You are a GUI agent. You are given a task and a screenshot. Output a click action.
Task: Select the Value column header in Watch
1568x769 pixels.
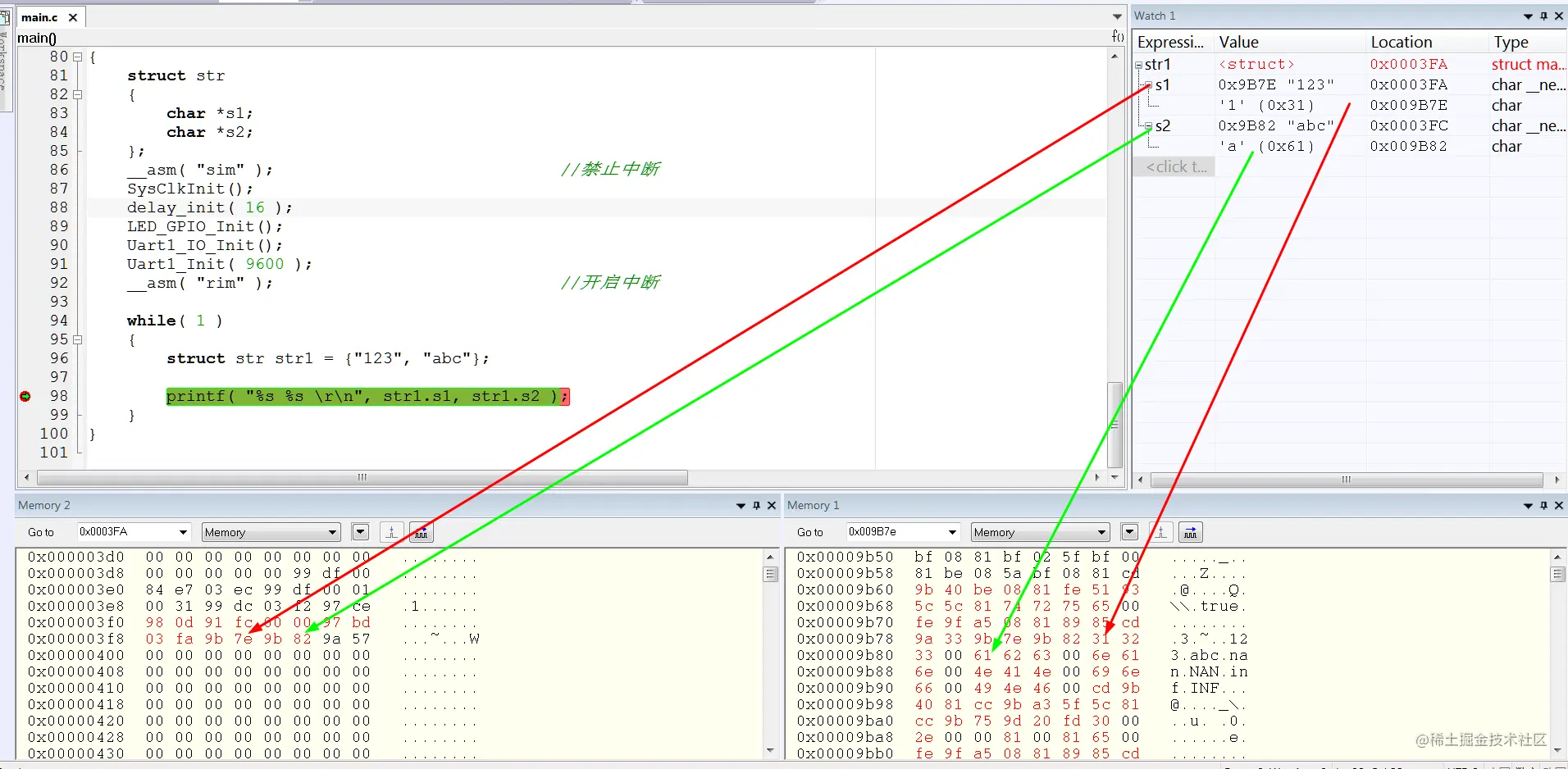[1290, 42]
